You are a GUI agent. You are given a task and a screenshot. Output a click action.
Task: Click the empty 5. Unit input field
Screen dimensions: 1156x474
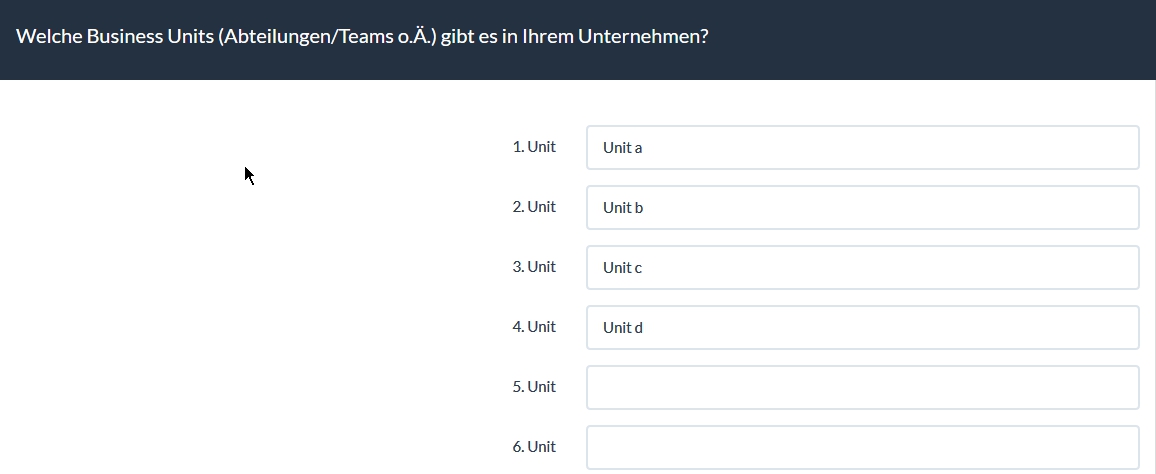coord(862,388)
